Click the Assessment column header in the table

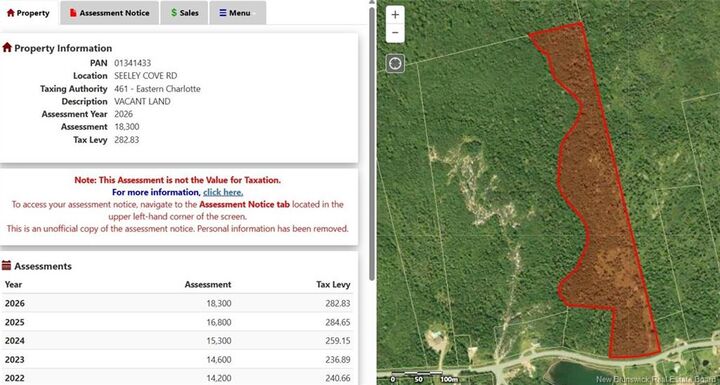[208, 284]
